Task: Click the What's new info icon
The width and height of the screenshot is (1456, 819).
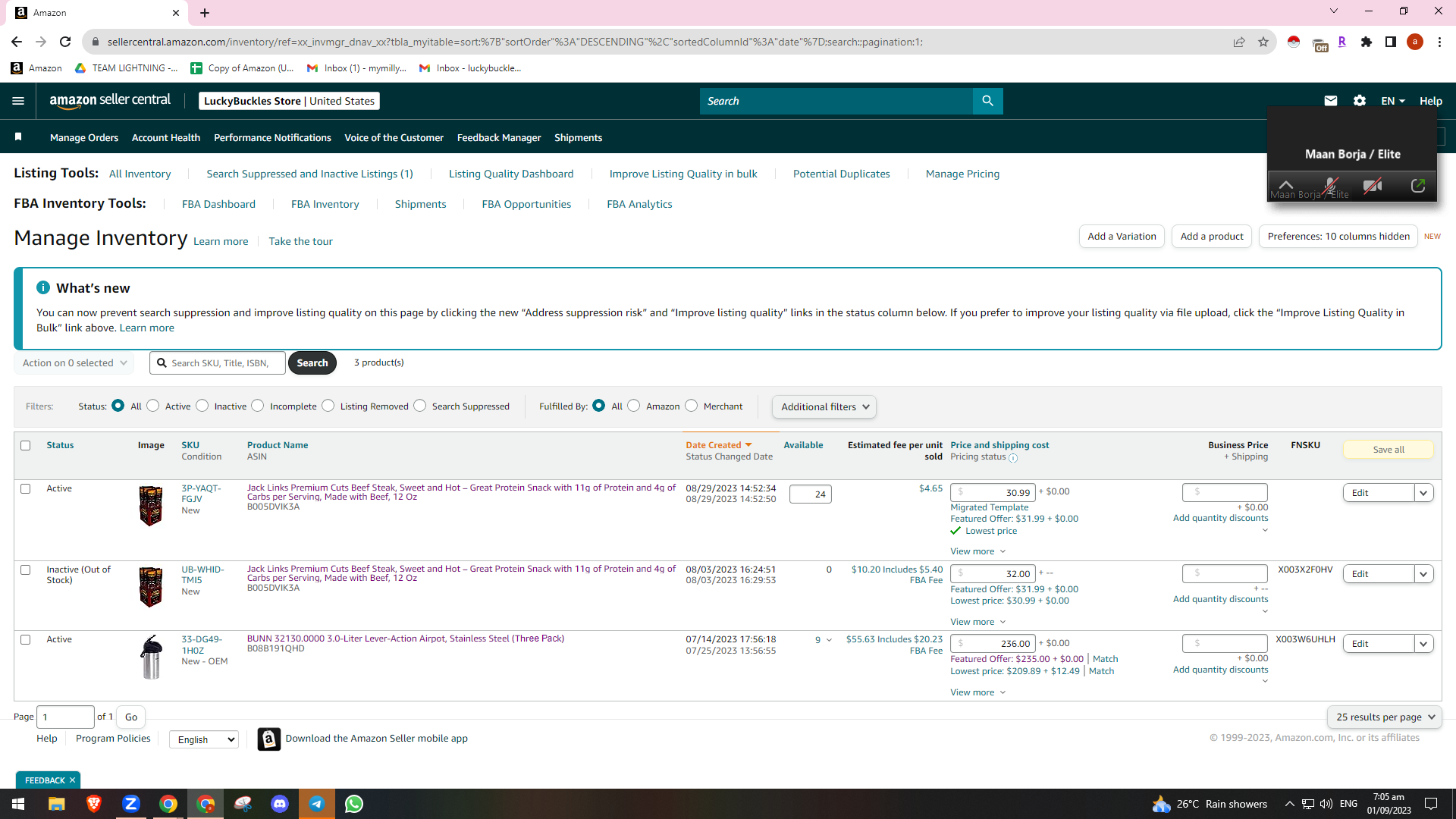Action: [43, 287]
